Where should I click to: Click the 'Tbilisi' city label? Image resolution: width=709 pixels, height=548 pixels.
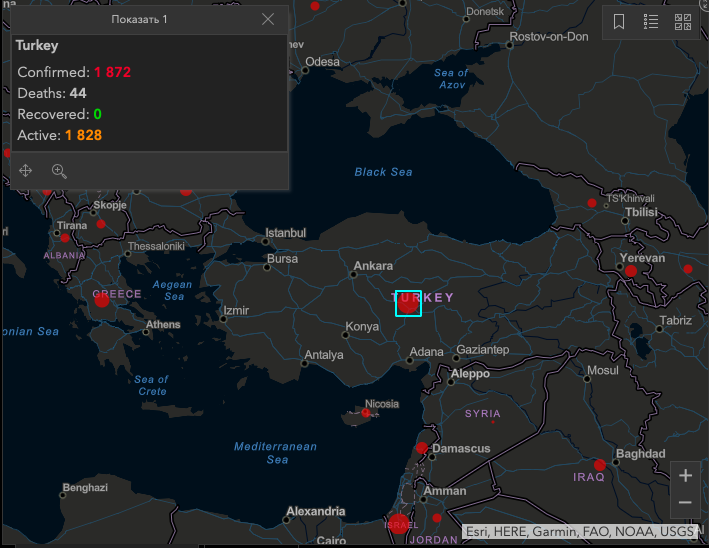pyautogui.click(x=641, y=212)
